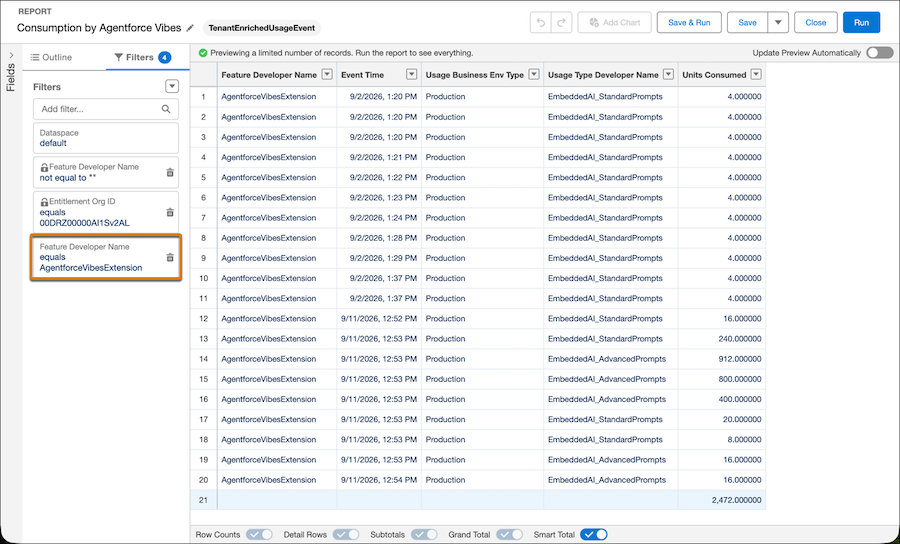The width and height of the screenshot is (900, 544).
Task: Delete the Entitlement Org ID filter
Action: pos(170,212)
